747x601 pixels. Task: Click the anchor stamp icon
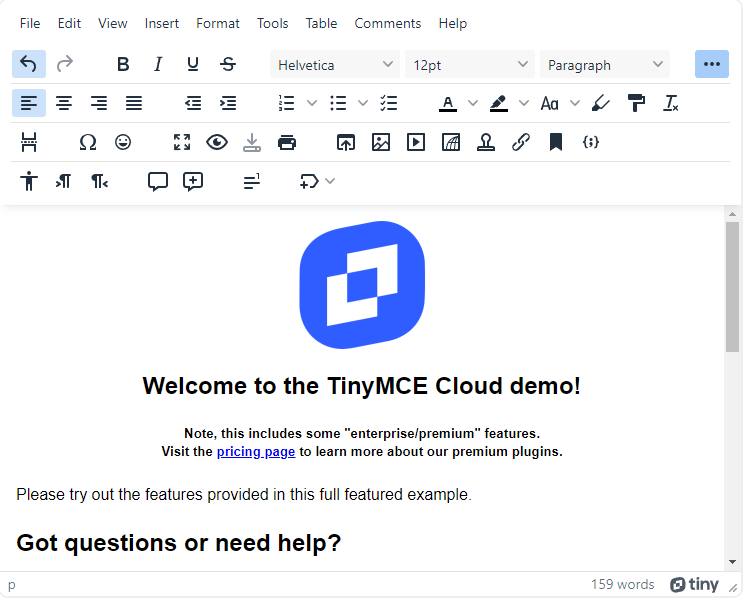(x=486, y=142)
